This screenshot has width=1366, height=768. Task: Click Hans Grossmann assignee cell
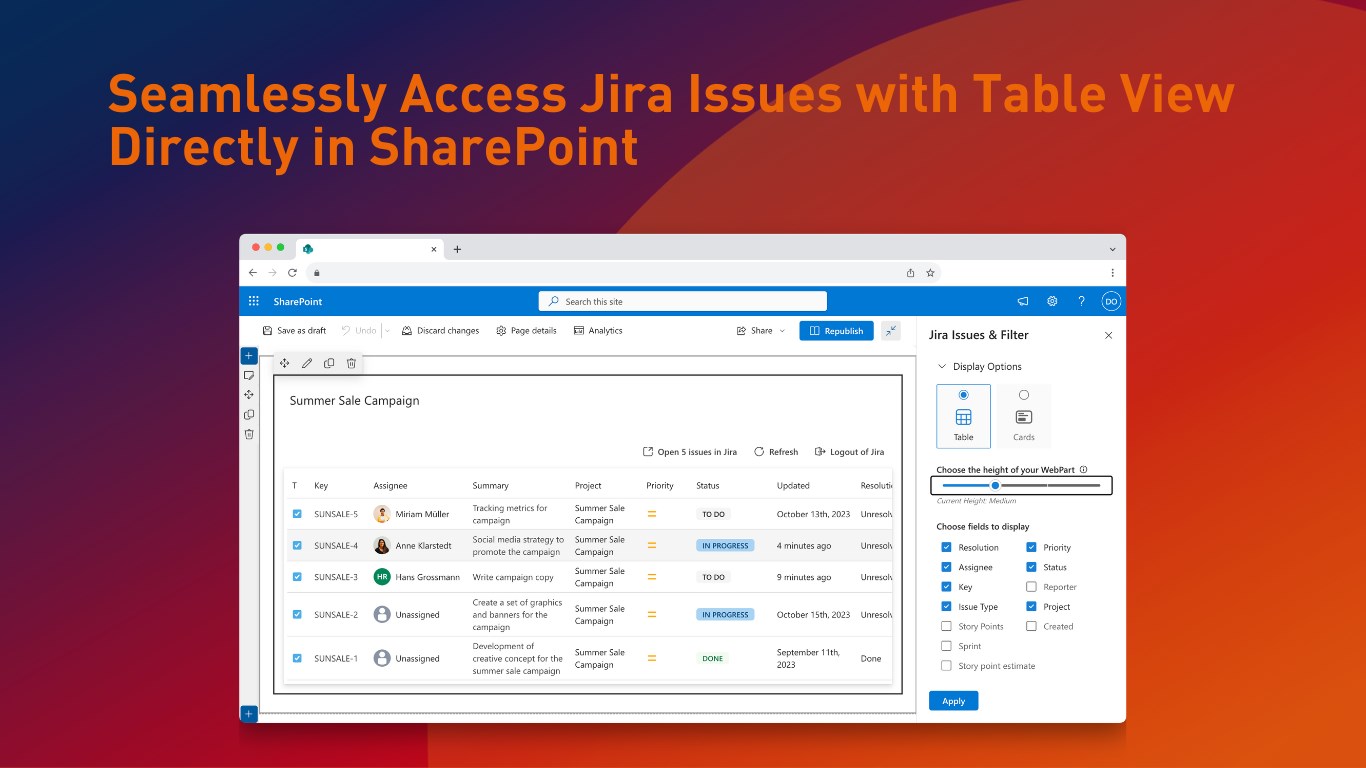tap(417, 577)
